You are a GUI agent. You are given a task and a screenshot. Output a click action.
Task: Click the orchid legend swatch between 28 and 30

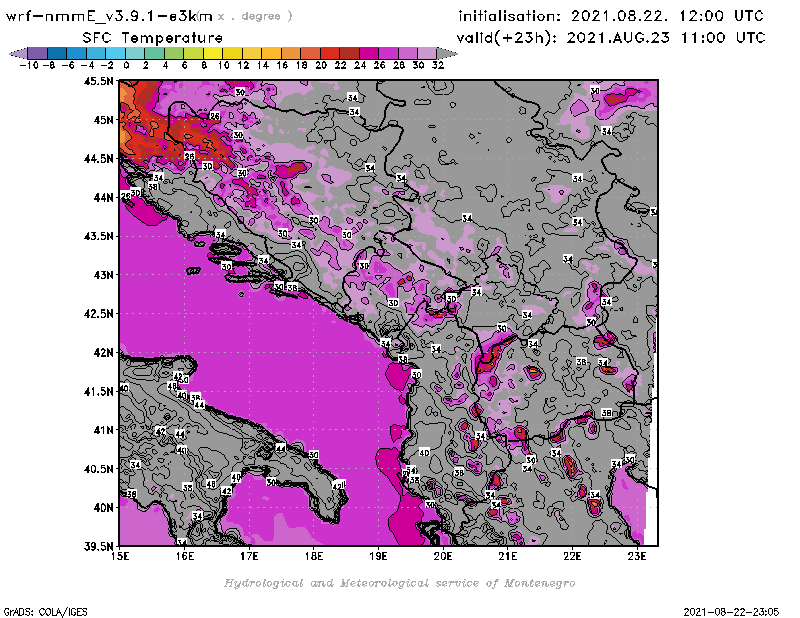click(x=407, y=53)
